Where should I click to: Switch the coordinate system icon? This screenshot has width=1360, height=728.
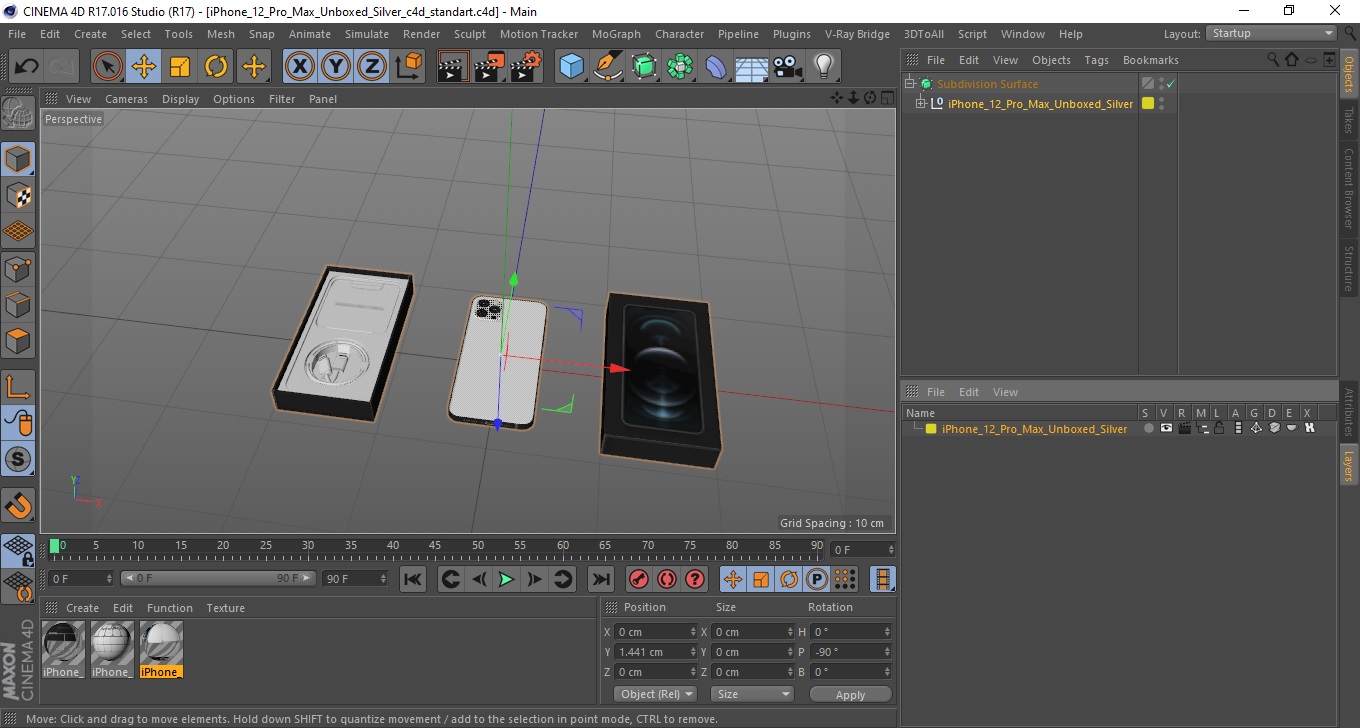click(408, 67)
